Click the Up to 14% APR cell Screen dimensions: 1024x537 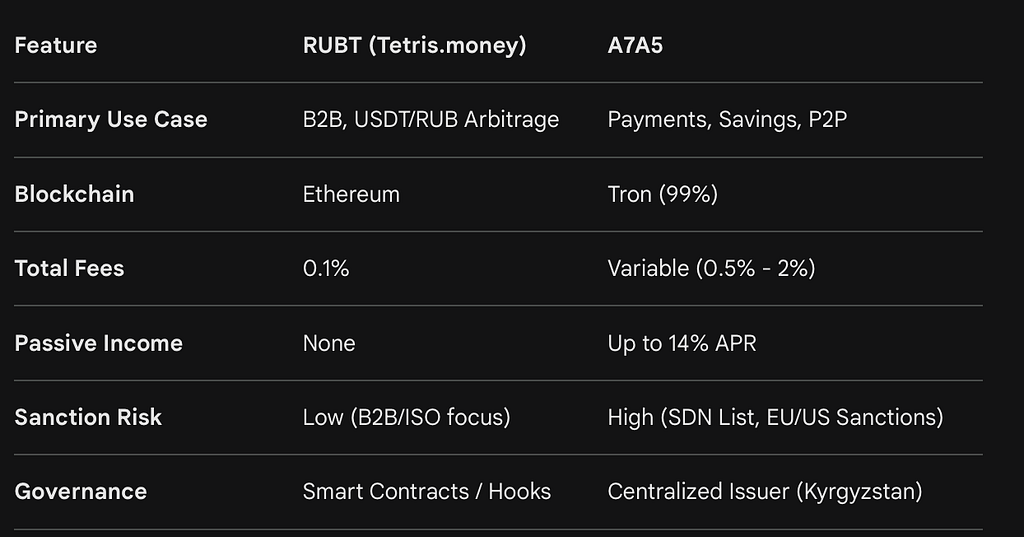[x=681, y=343]
